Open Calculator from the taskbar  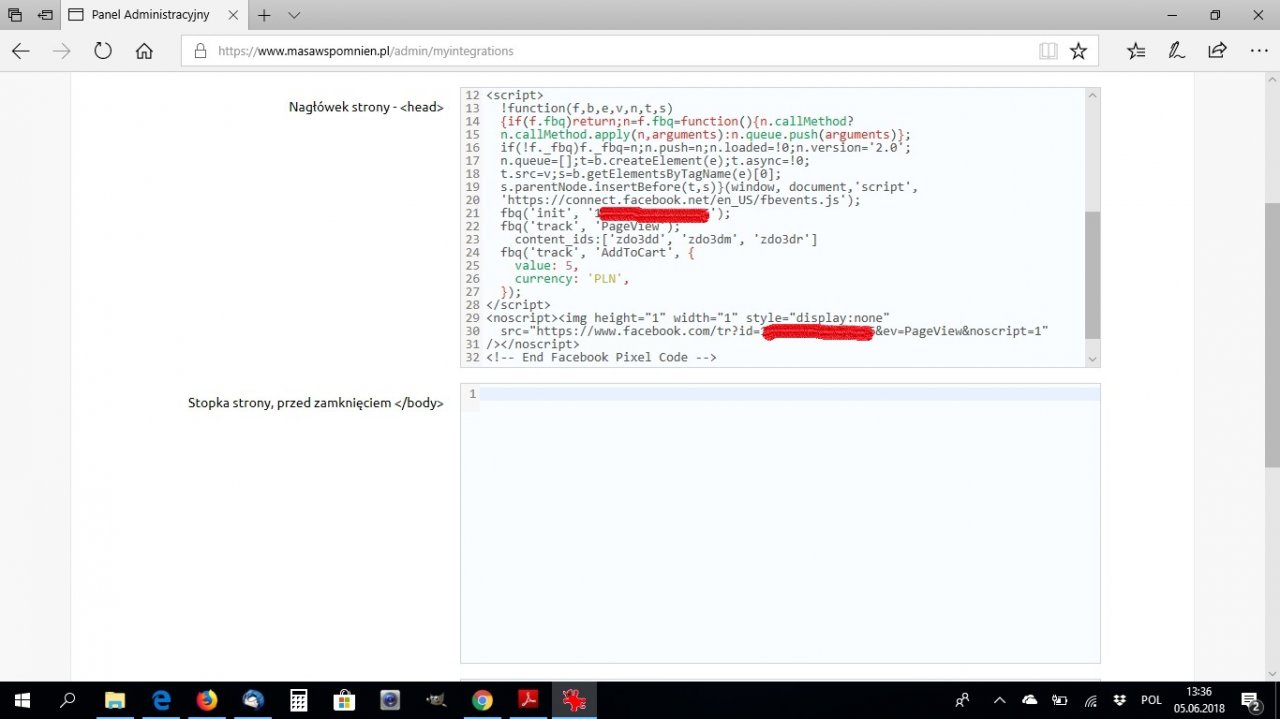pyautogui.click(x=299, y=700)
